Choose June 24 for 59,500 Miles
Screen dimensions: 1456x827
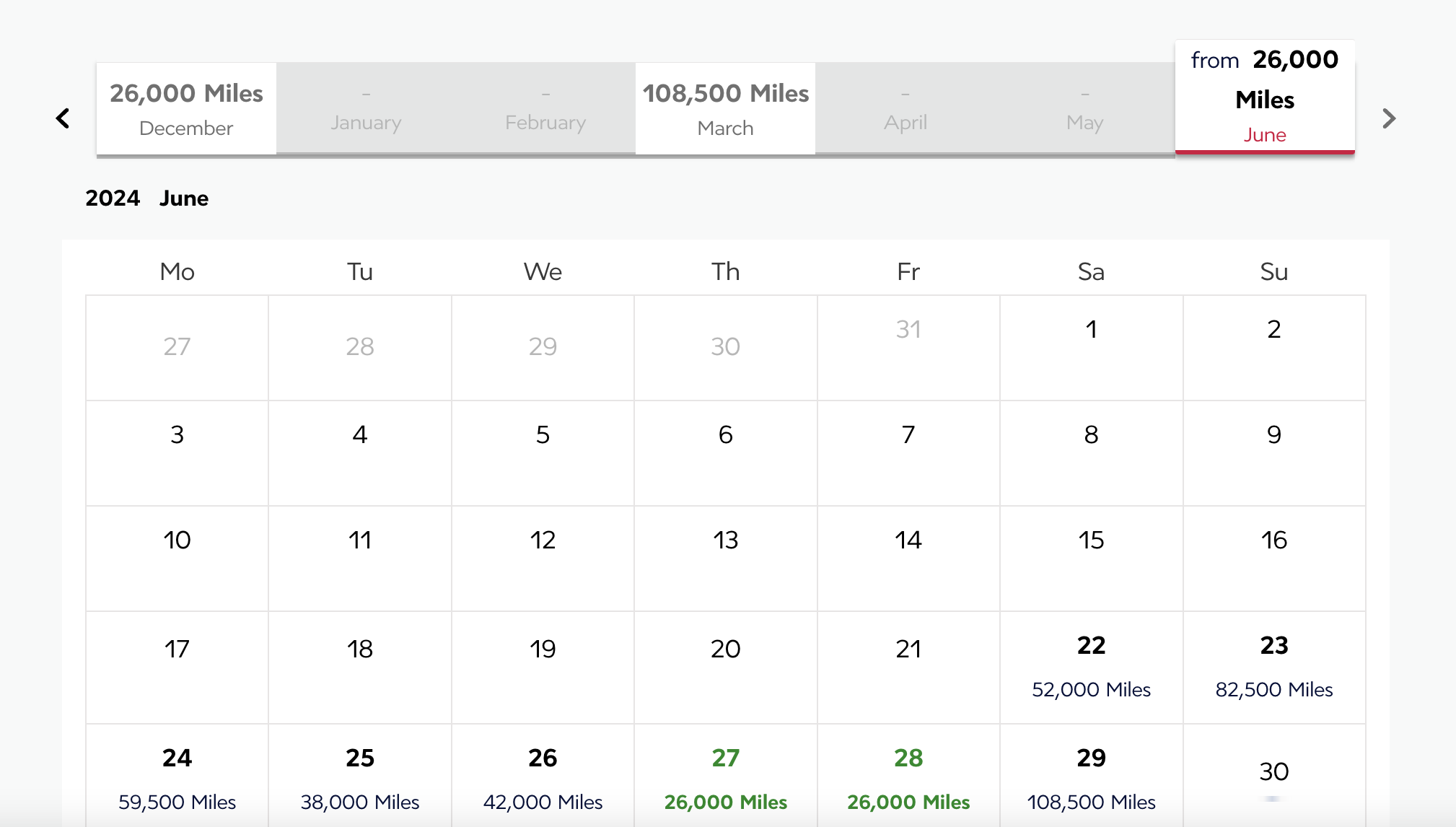177,776
